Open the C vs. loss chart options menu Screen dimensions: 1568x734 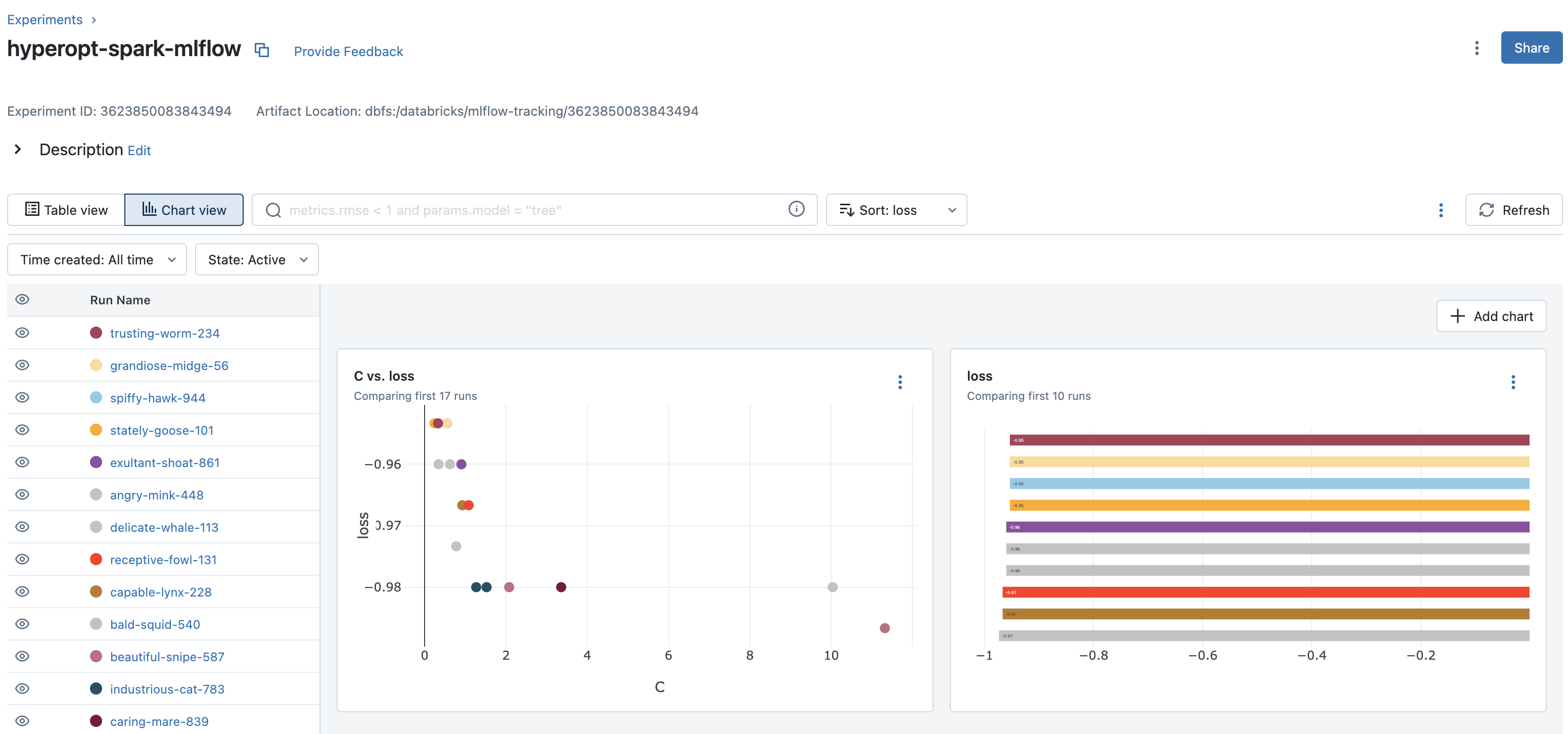(x=900, y=382)
